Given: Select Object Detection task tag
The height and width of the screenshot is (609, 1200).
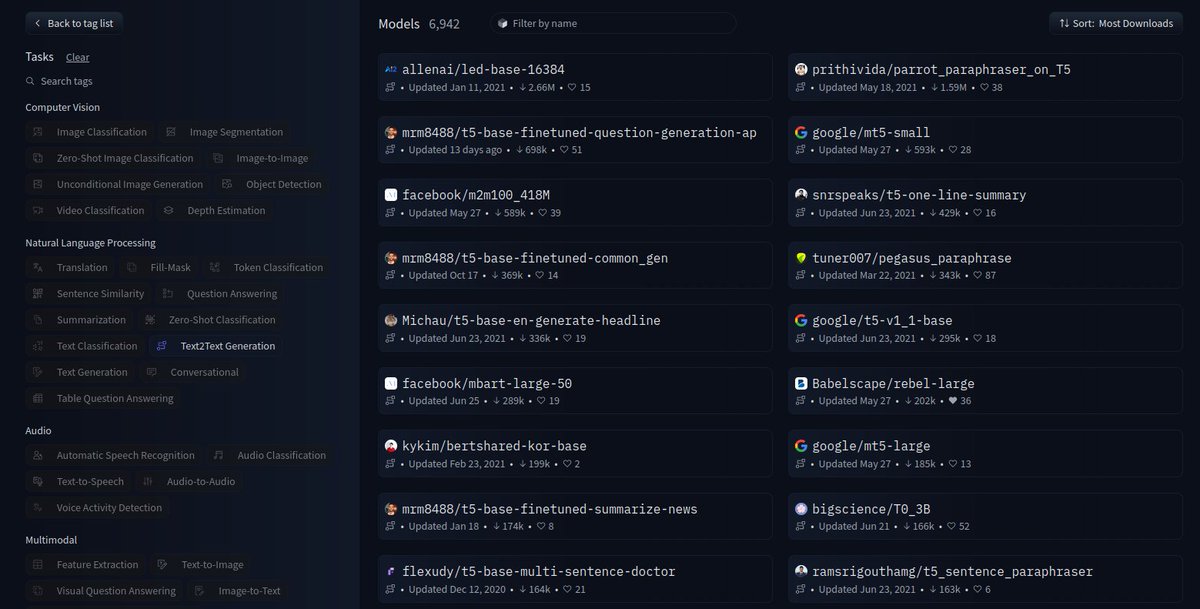Looking at the screenshot, I should [272, 184].
